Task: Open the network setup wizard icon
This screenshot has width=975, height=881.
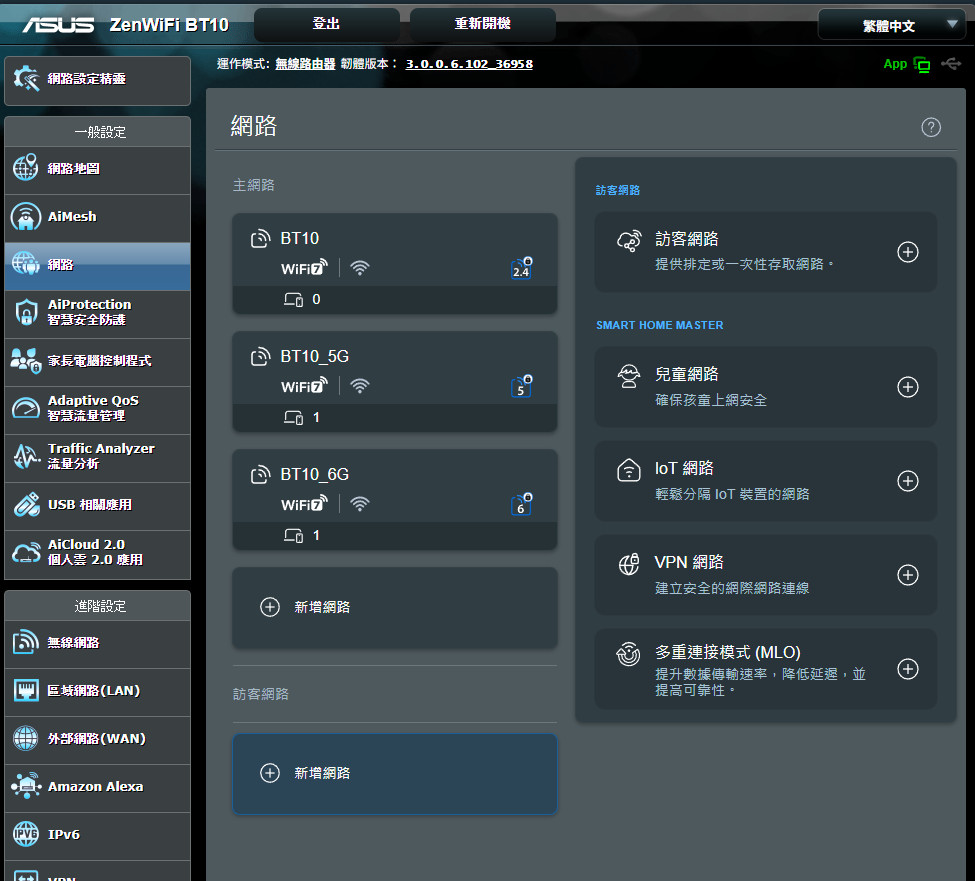Action: tap(26, 78)
